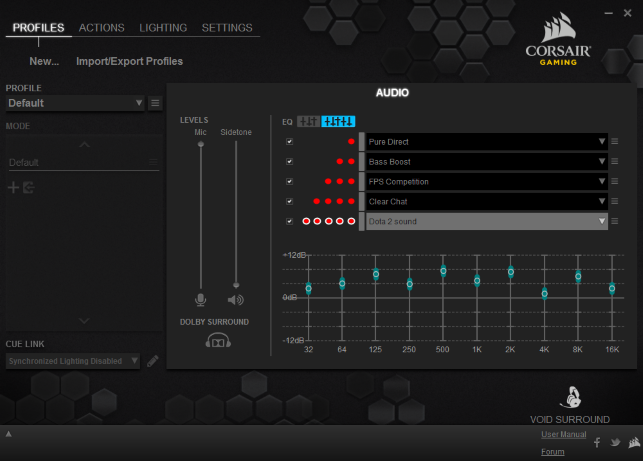Click the 1K EQ band handle
643x461 pixels.
click(477, 281)
